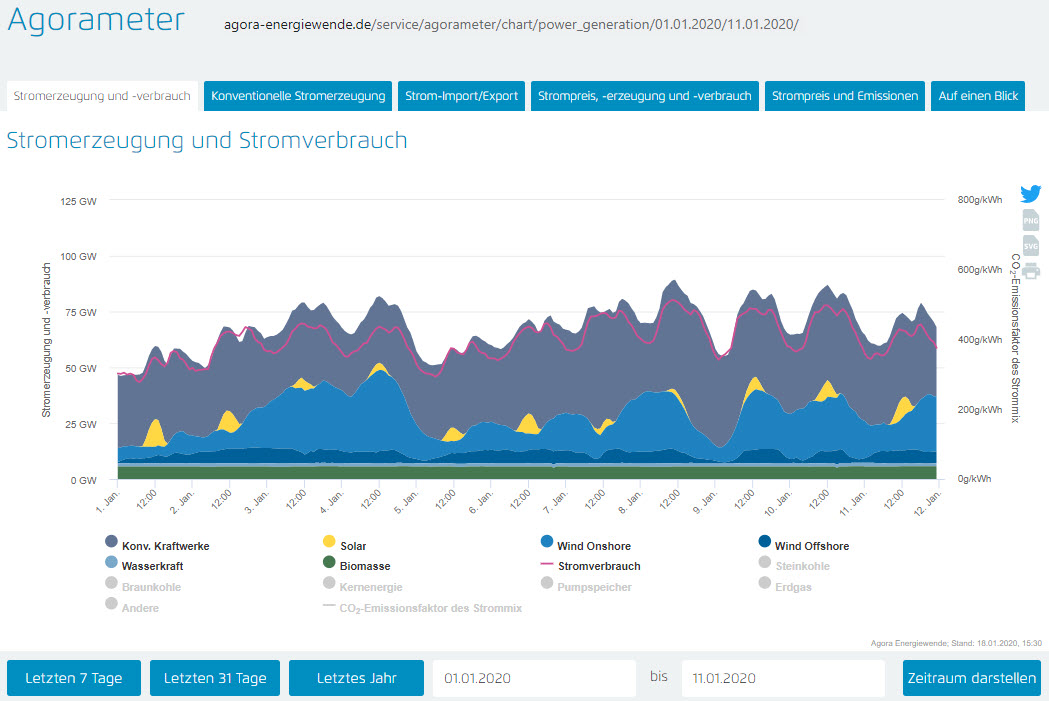Open the Strom-Import/Export tab
Viewport: 1049px width, 701px height.
click(x=461, y=96)
